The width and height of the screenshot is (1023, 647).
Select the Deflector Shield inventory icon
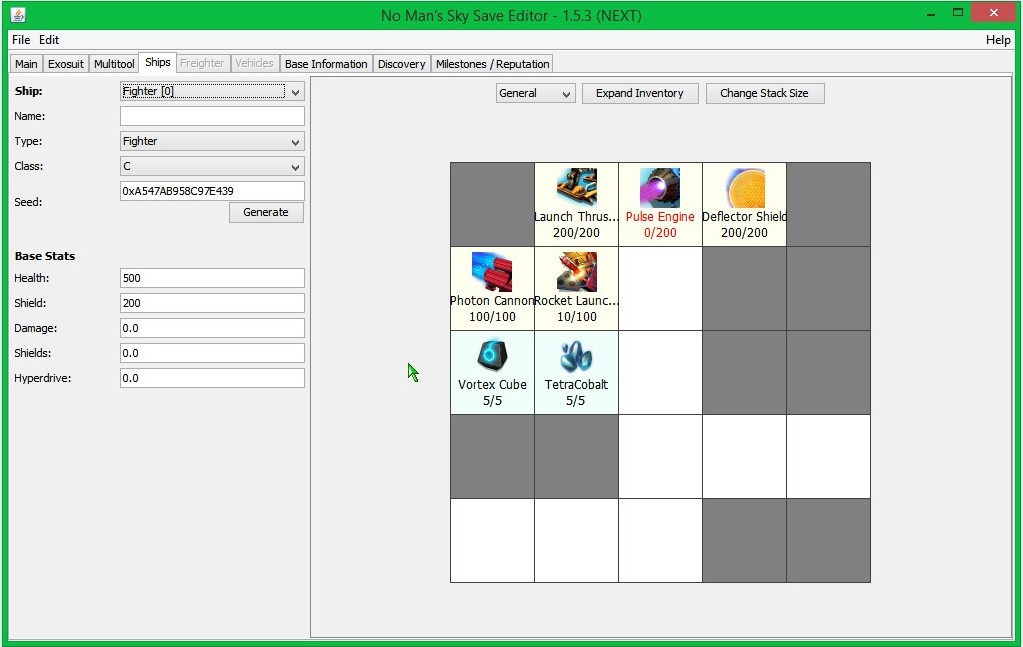744,187
